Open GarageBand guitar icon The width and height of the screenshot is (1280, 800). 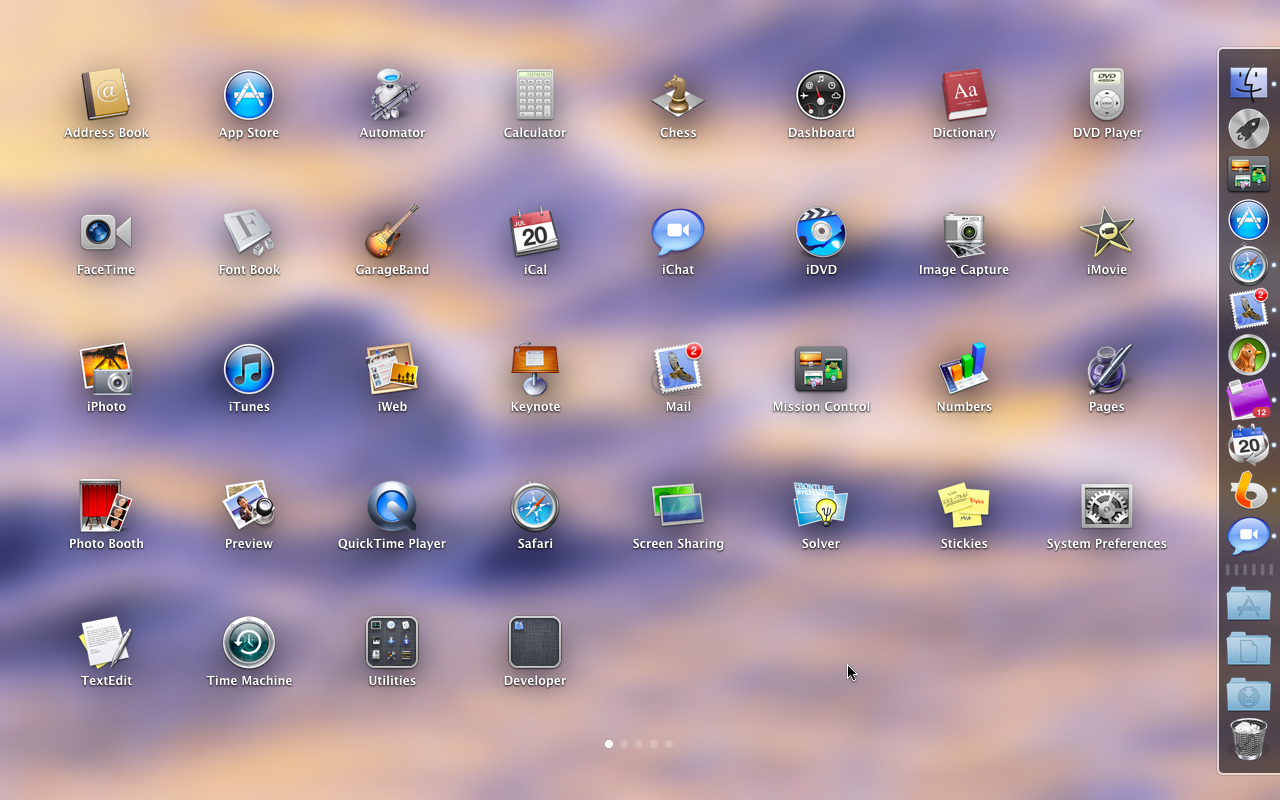pos(392,232)
